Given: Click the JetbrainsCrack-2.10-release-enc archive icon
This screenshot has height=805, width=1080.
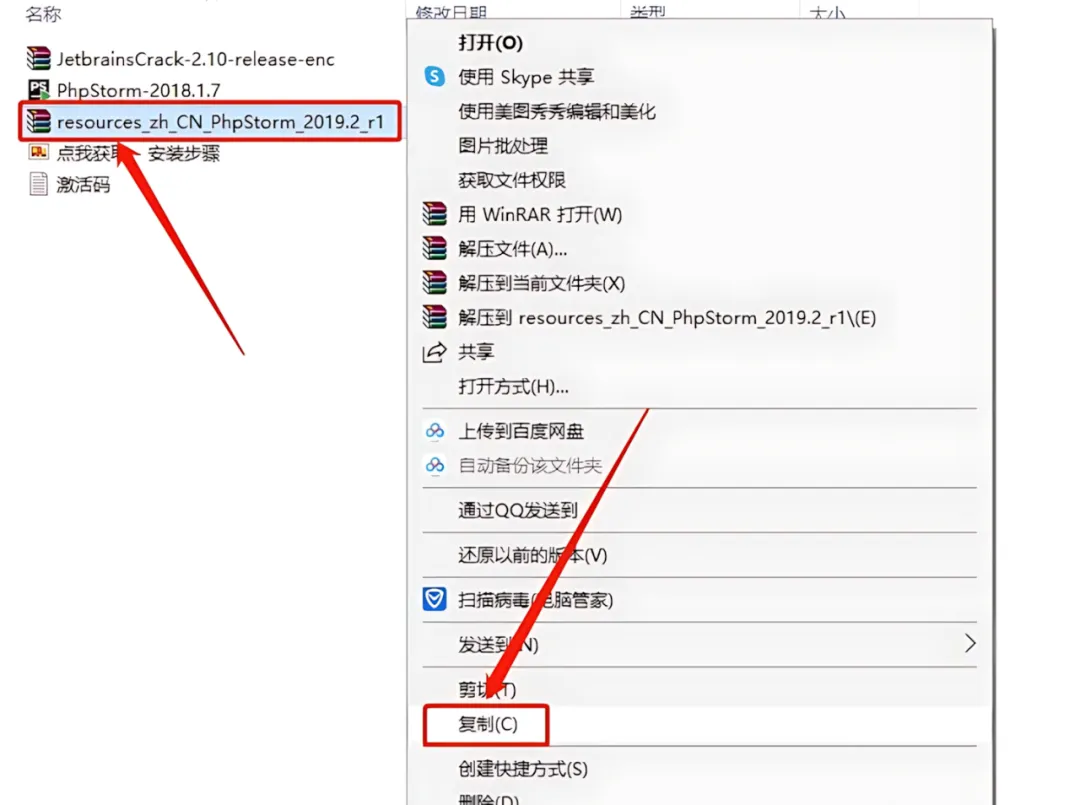Looking at the screenshot, I should pos(39,59).
